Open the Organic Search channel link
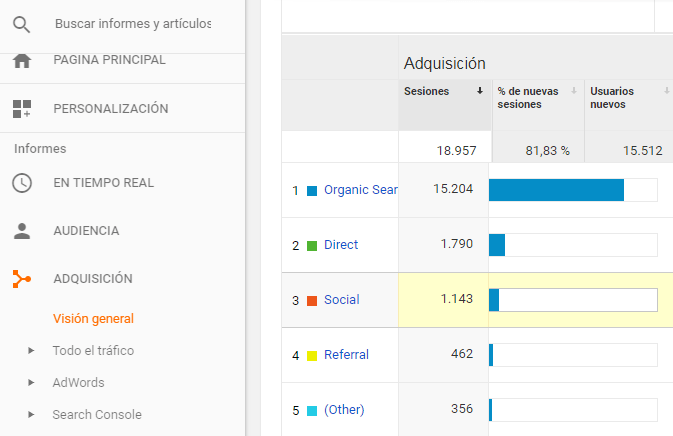The width and height of the screenshot is (673, 436). (x=361, y=190)
